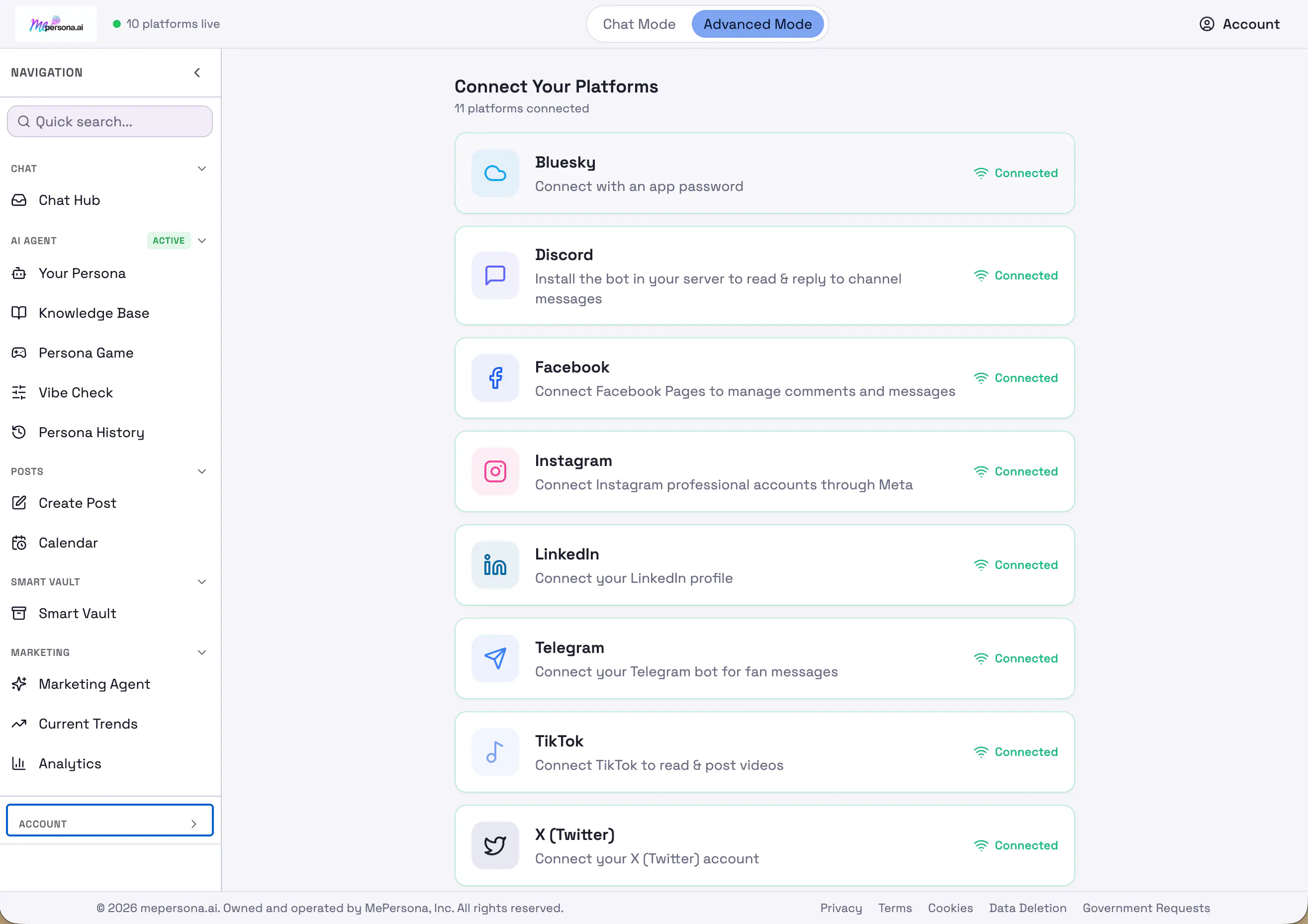Open Chat Hub

coord(110,200)
